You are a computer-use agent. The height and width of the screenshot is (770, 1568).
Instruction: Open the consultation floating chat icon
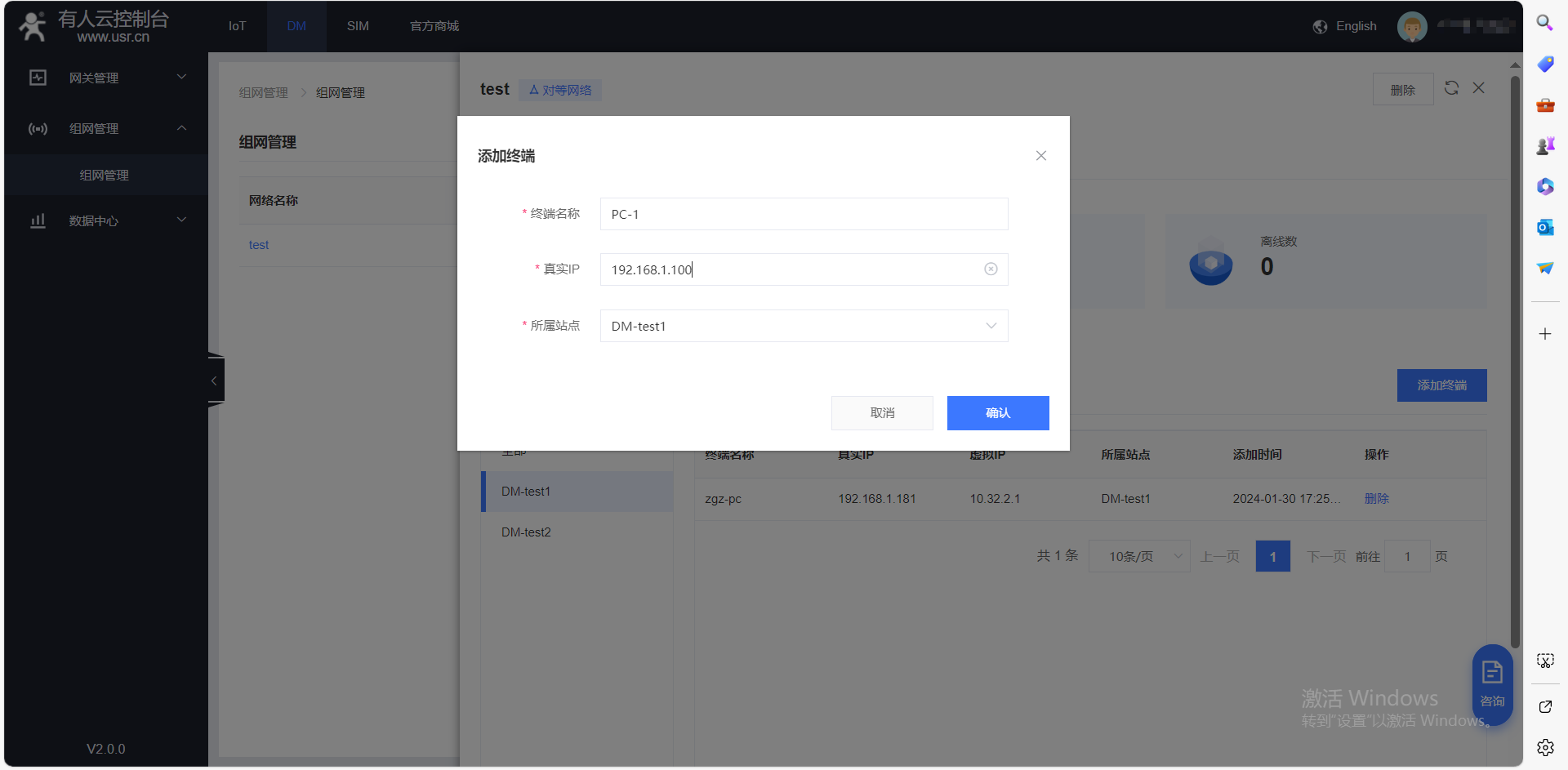(1492, 684)
